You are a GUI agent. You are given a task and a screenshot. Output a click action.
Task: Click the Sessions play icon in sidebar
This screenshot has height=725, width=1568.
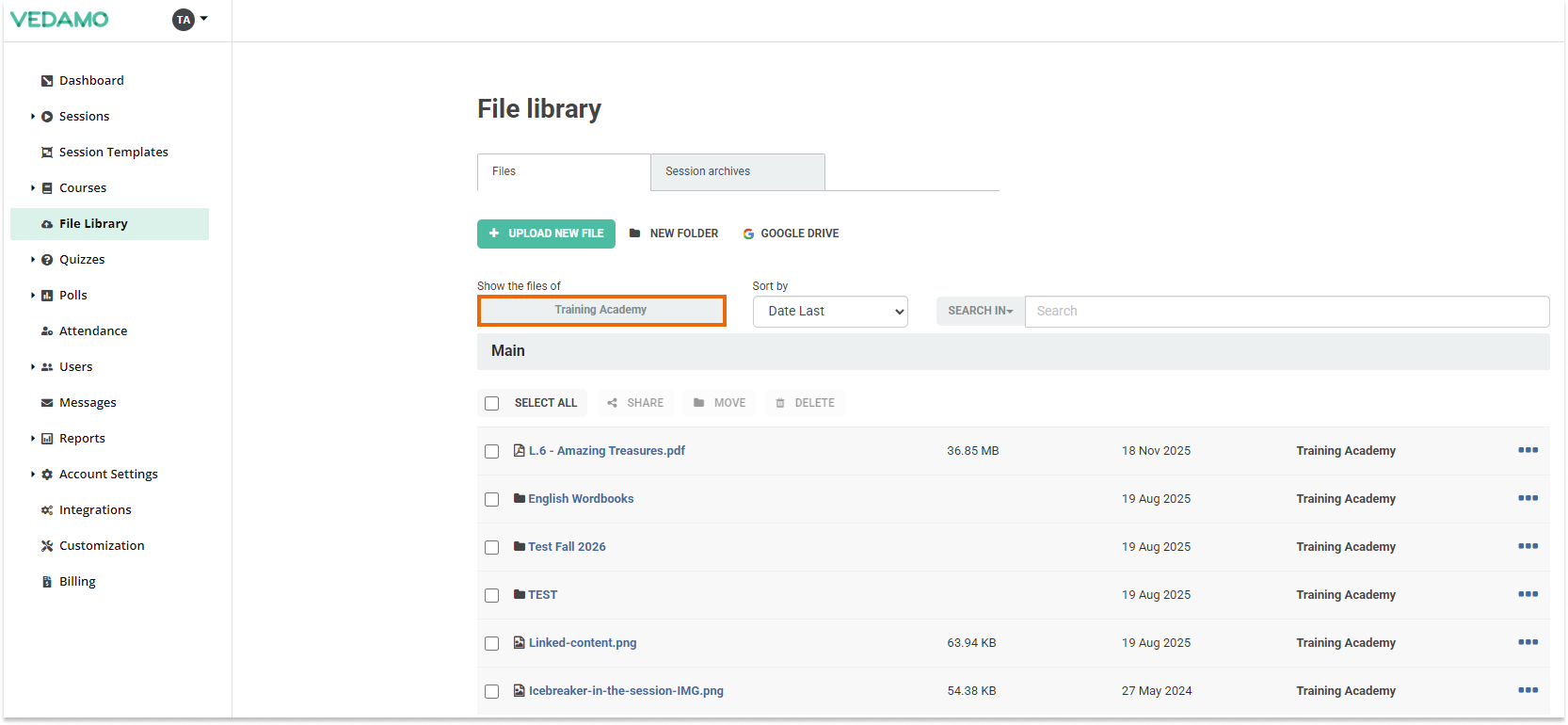[47, 117]
